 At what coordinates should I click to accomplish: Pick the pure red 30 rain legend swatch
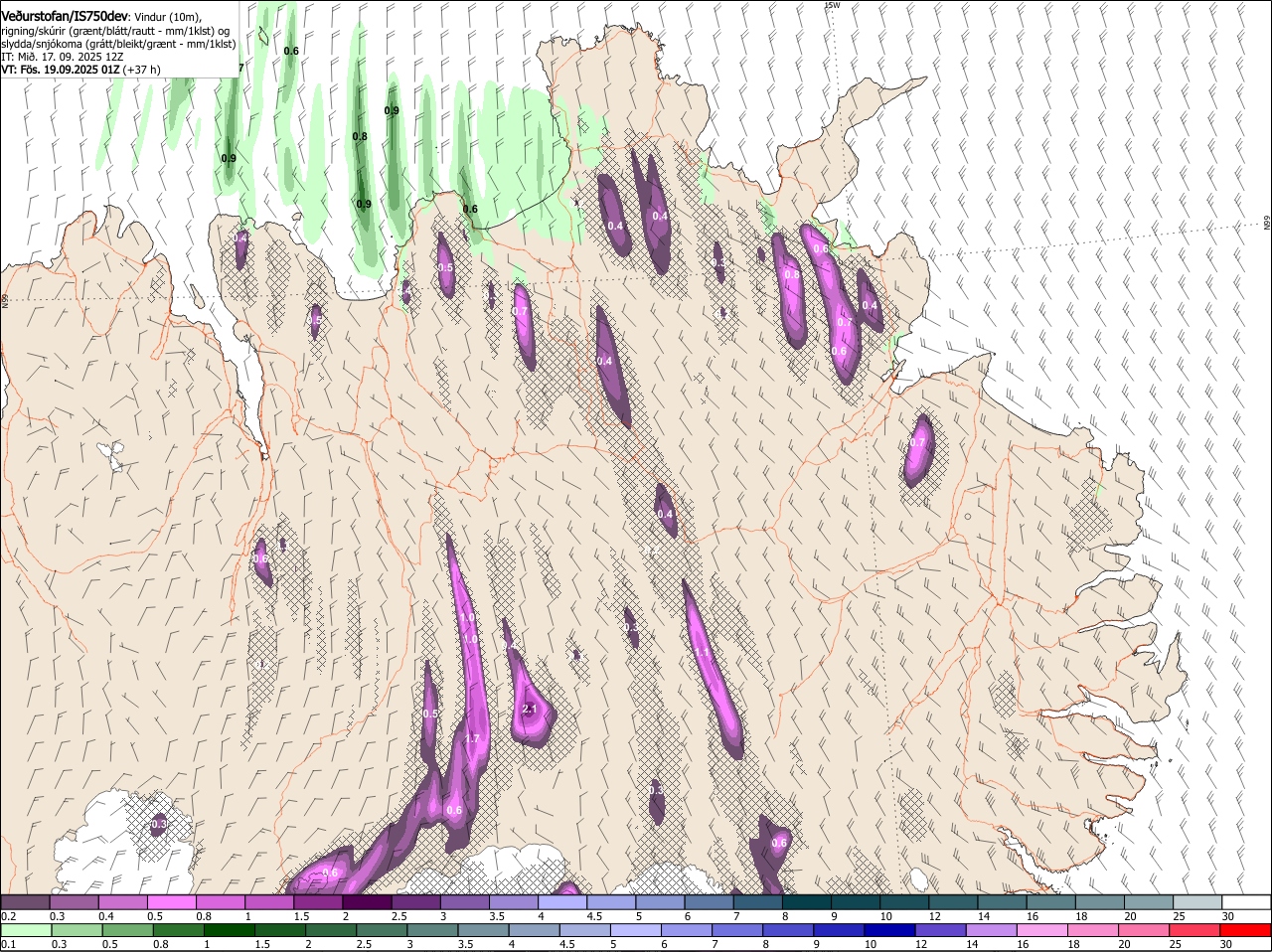pyautogui.click(x=1246, y=930)
